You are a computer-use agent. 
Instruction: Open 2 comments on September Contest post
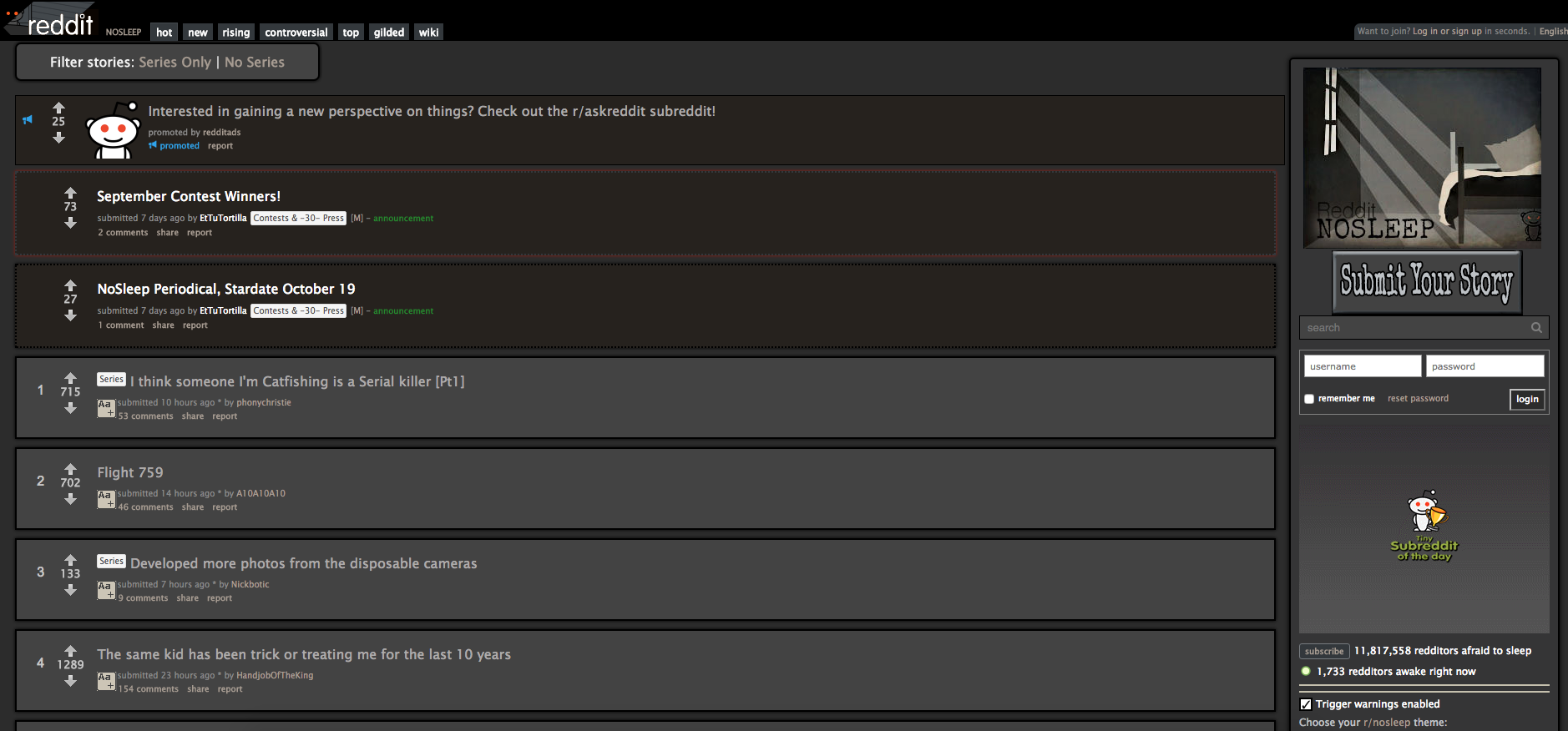[123, 233]
